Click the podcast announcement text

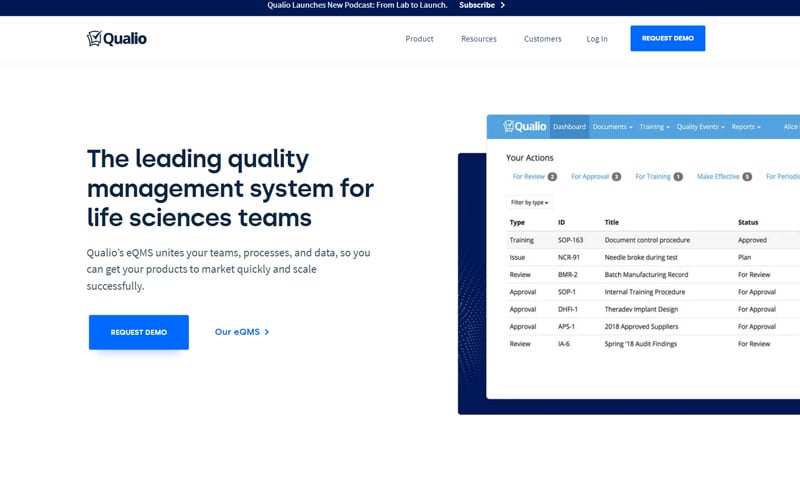point(357,5)
